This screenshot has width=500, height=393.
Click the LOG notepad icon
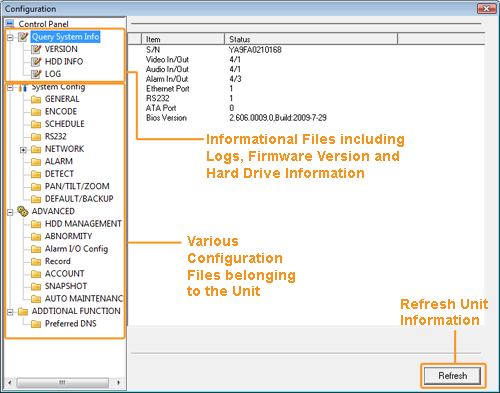click(36, 74)
